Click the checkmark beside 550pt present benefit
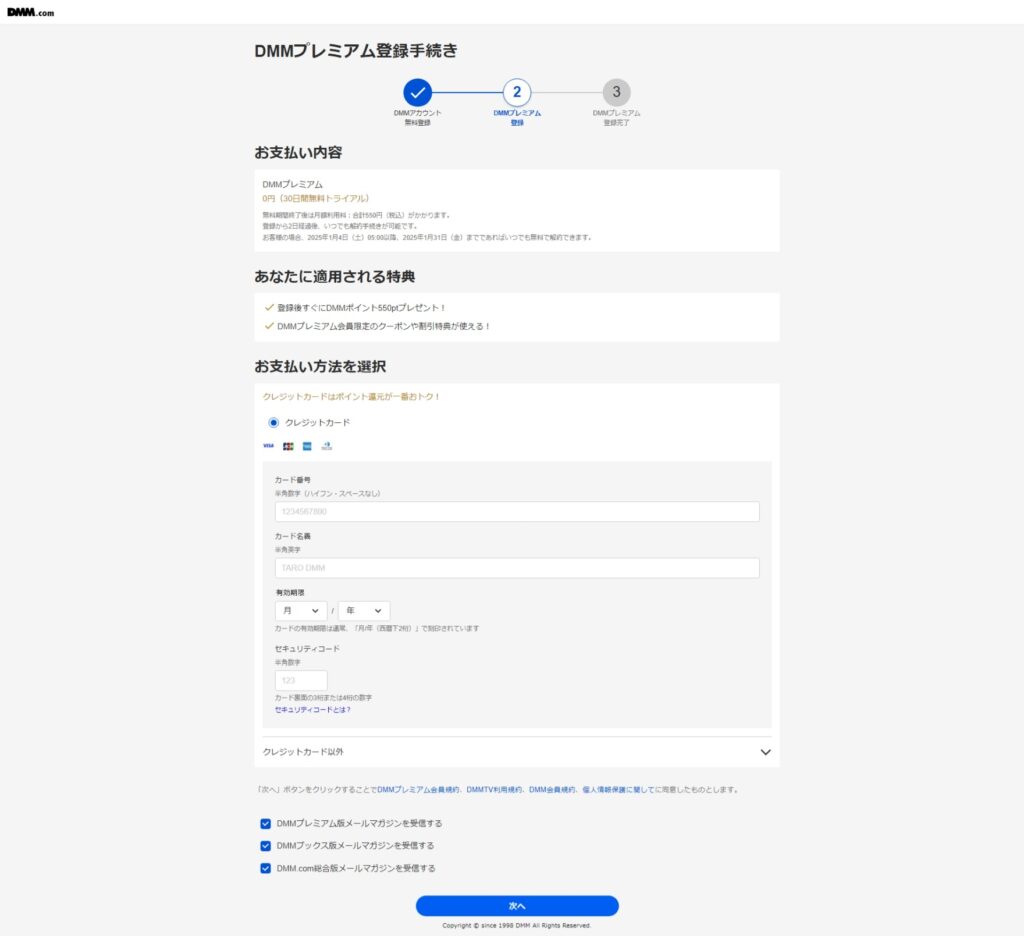Image resolution: width=1024 pixels, height=936 pixels. click(x=269, y=307)
